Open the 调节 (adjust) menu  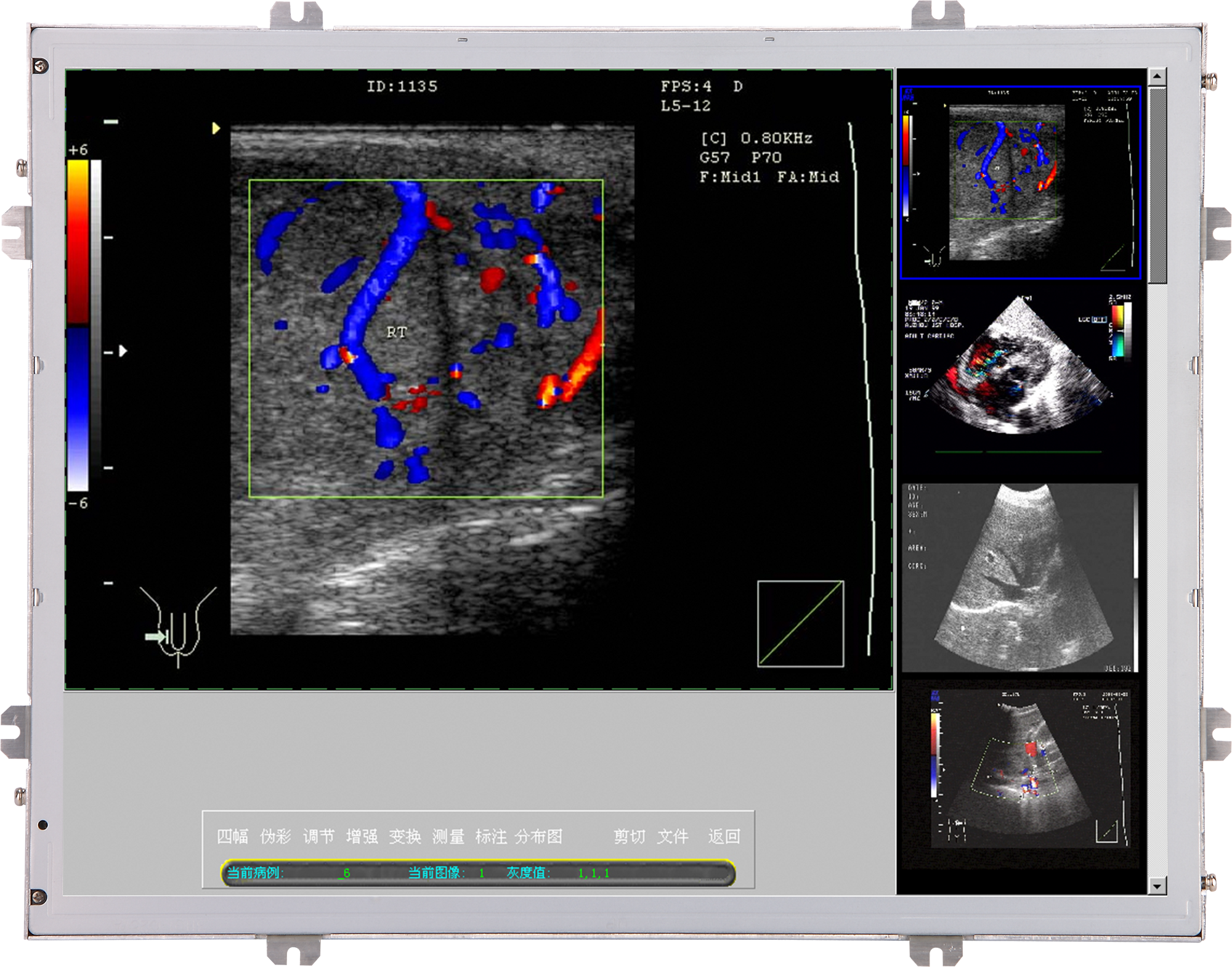(x=318, y=836)
